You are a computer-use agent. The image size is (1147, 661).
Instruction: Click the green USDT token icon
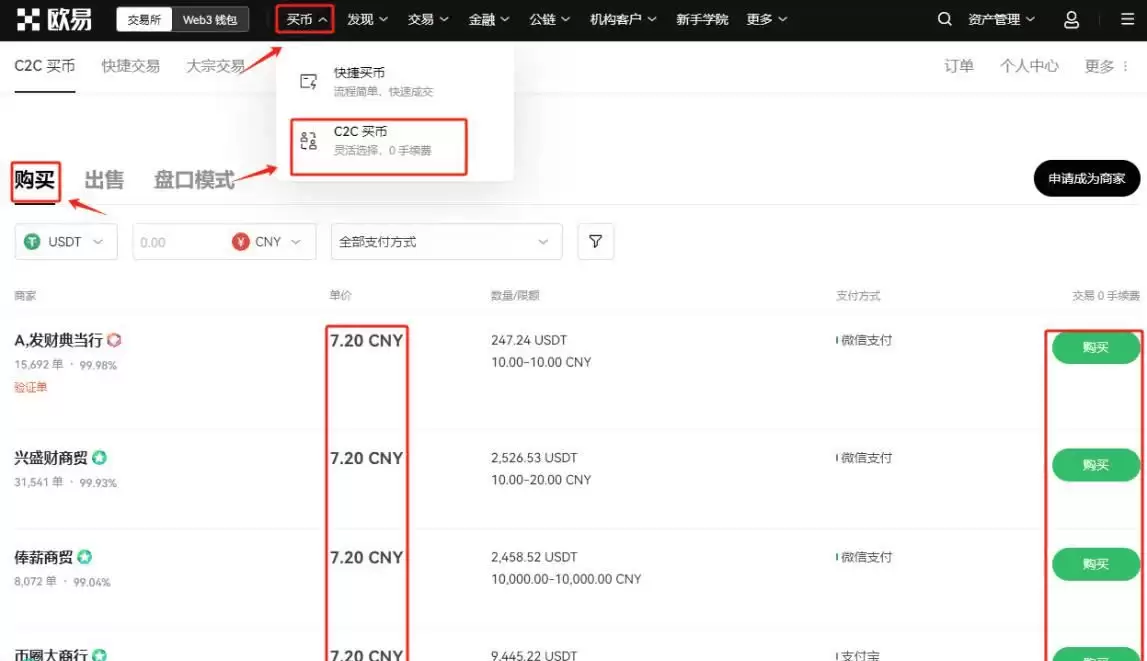[31, 241]
